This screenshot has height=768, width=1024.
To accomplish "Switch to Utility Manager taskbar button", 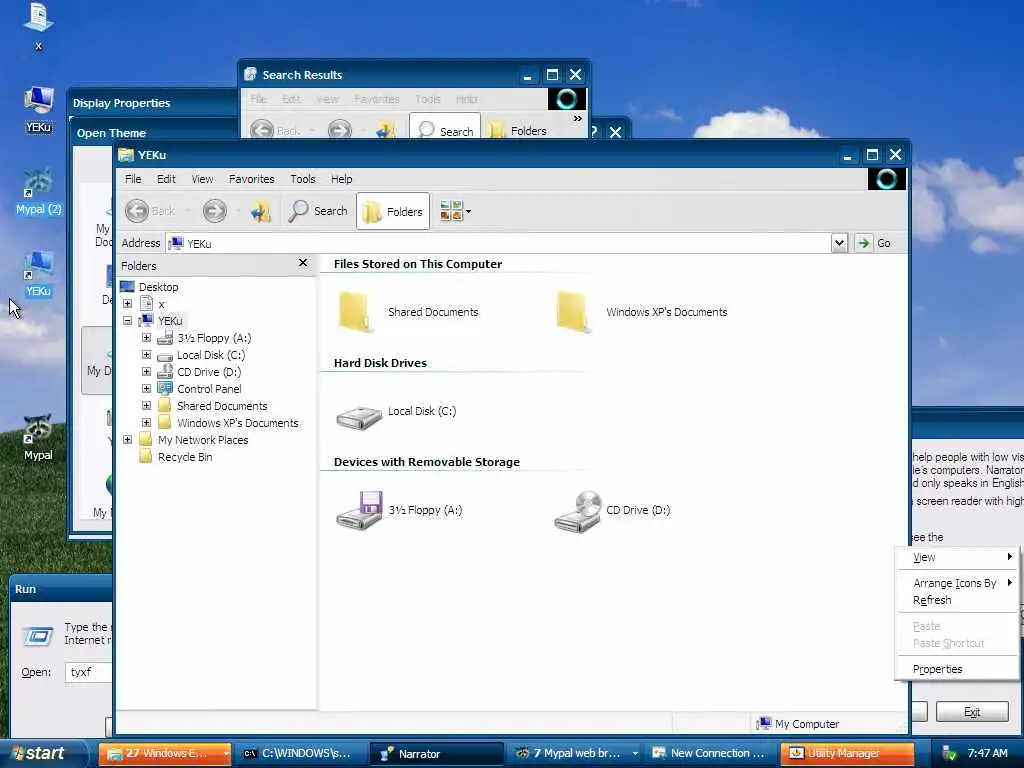I will pos(846,754).
